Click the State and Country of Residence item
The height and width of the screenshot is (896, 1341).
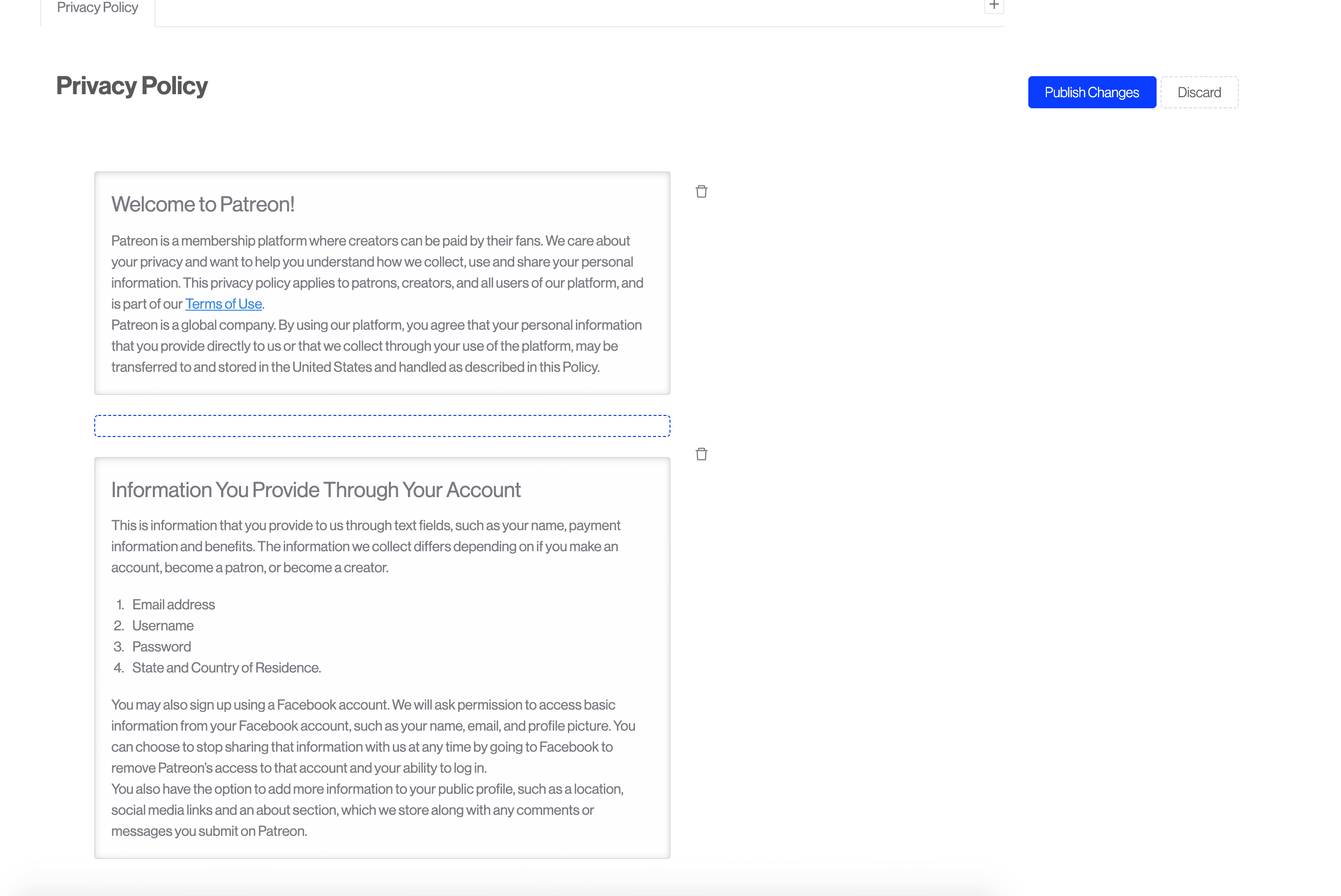pyautogui.click(x=227, y=668)
